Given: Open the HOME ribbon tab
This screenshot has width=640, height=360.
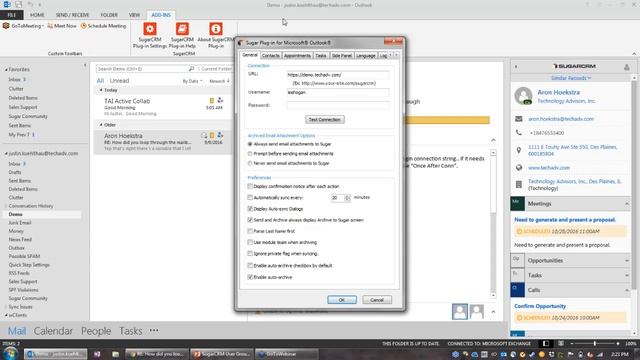Looking at the screenshot, I should coord(37,15).
